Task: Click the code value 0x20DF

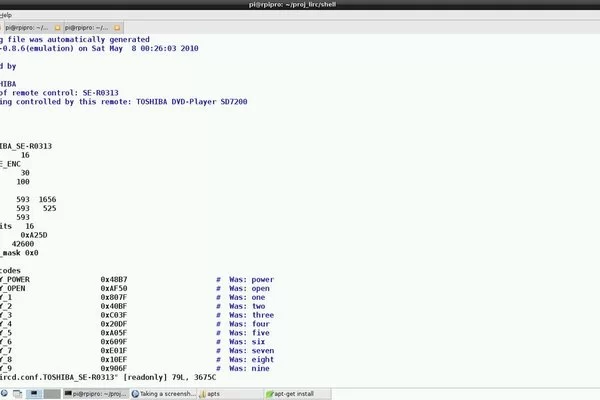Action: coord(114,324)
